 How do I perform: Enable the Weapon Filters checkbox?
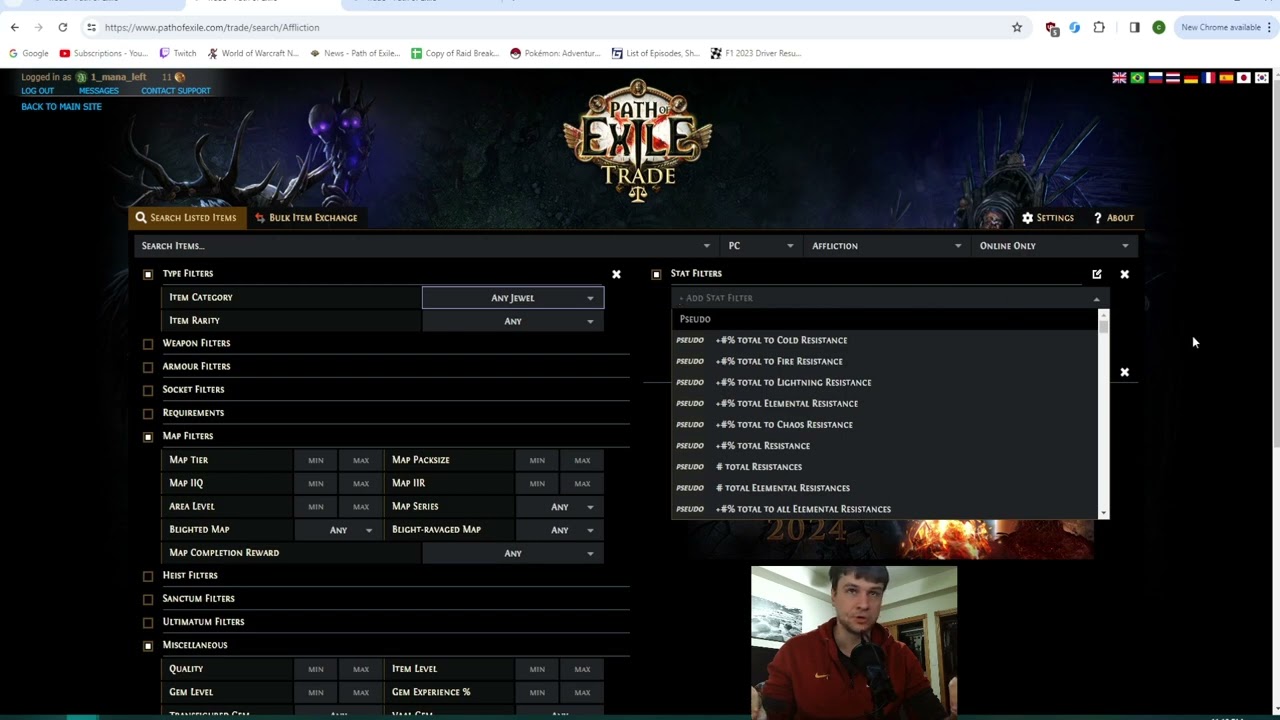(x=148, y=344)
